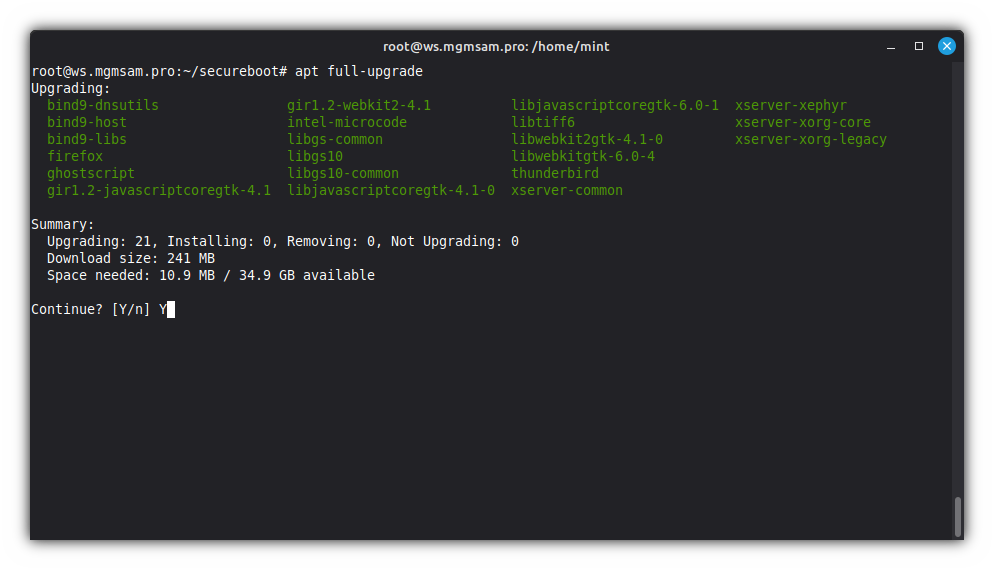Click the intel-microcode package entry

(x=347, y=122)
